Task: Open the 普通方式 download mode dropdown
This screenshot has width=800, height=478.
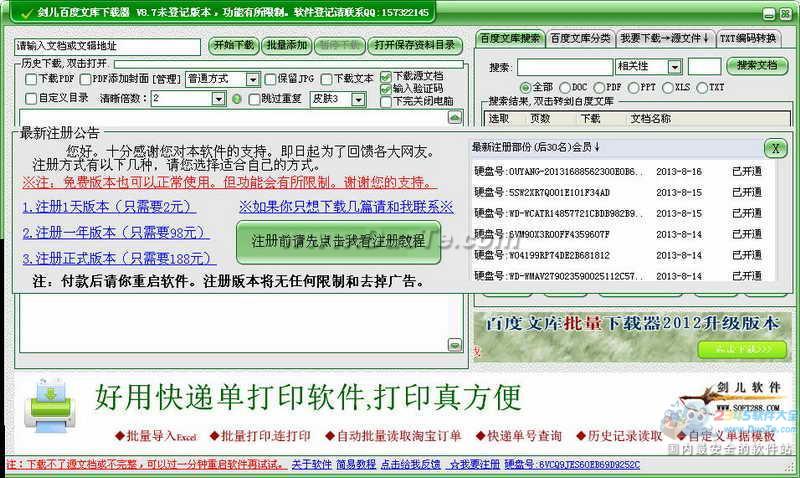Action: click(253, 80)
